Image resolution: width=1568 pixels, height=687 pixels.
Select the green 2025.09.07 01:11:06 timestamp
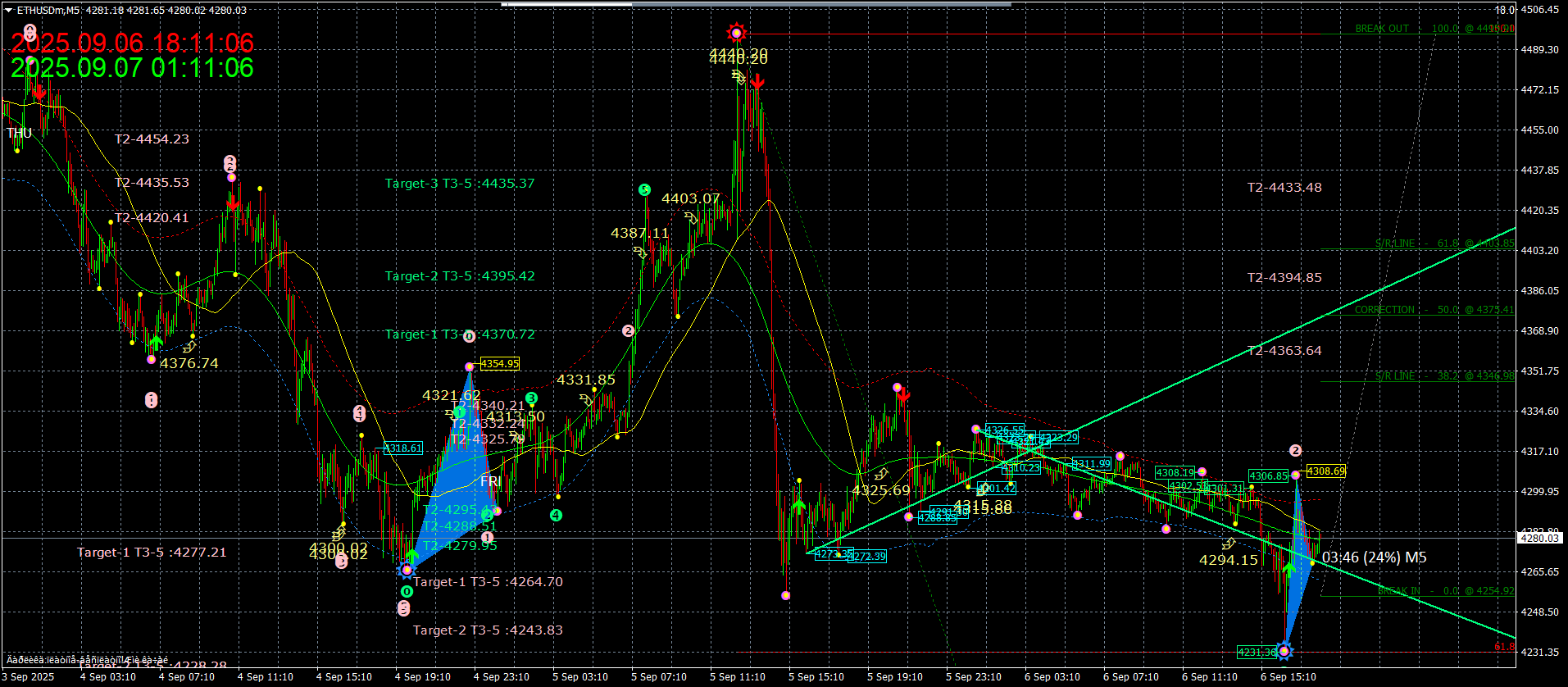[132, 68]
